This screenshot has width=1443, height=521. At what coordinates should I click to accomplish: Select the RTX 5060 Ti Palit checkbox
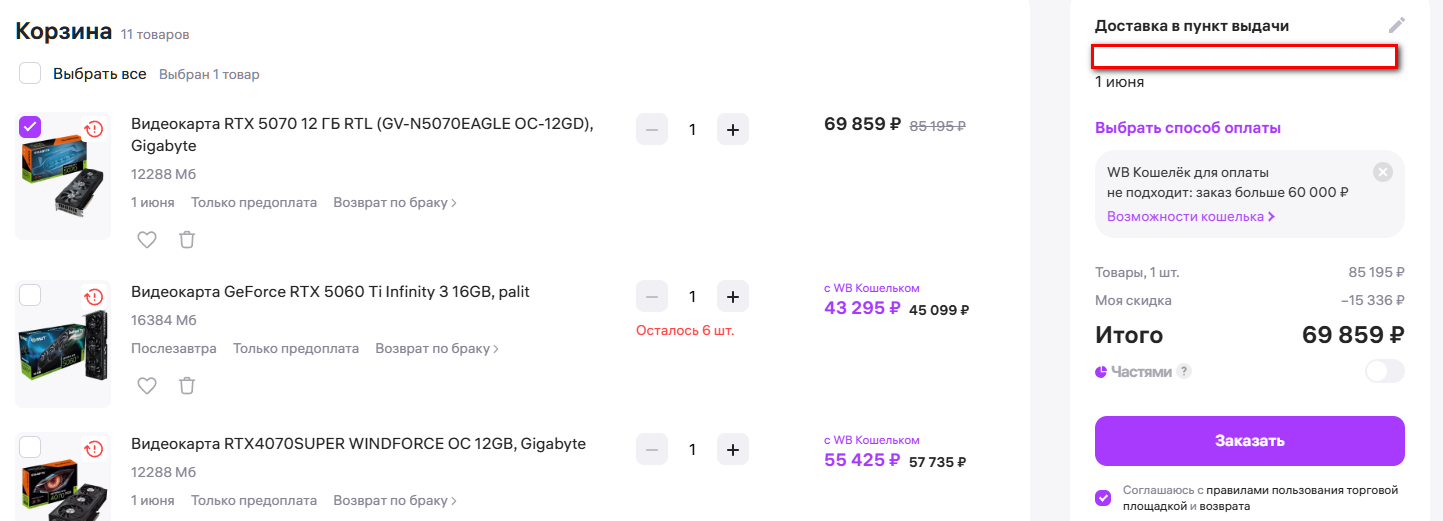[30, 295]
